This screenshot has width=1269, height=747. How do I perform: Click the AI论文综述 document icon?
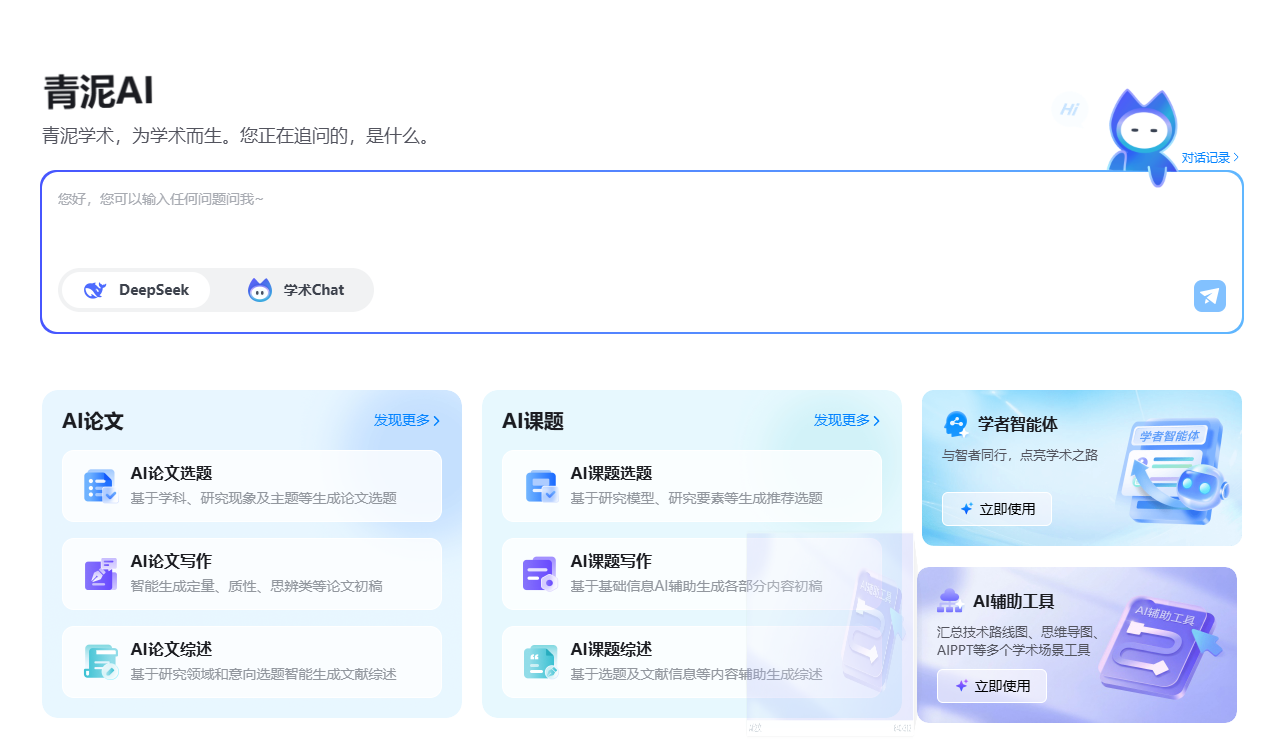pyautogui.click(x=99, y=662)
